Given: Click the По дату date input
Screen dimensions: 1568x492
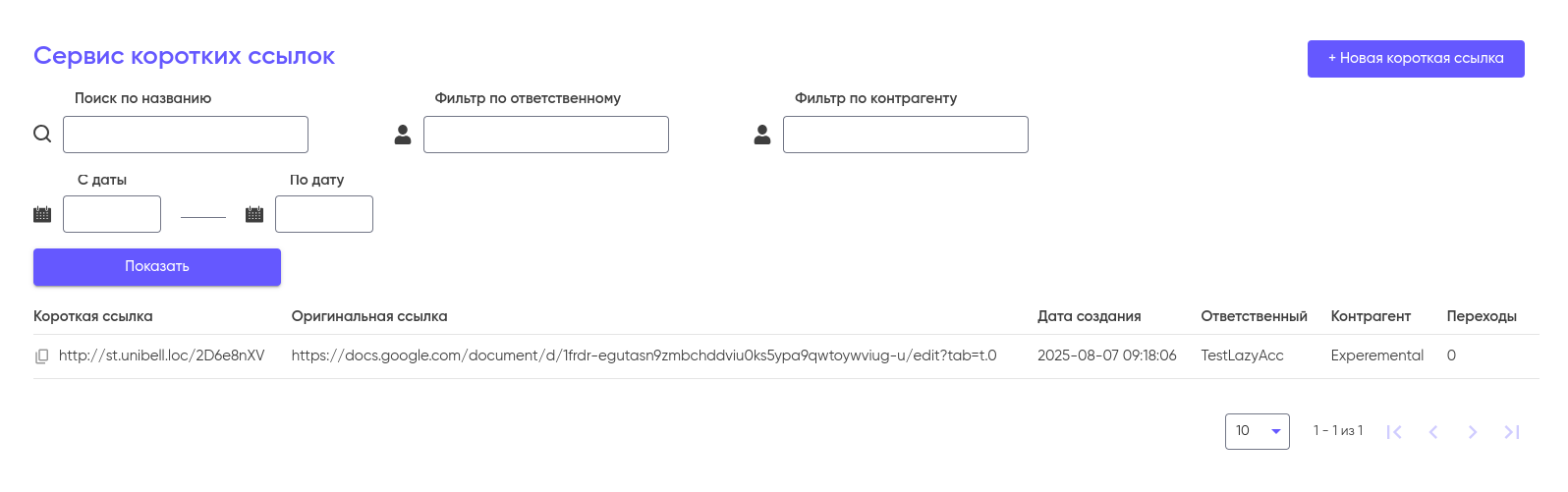Looking at the screenshot, I should click(x=324, y=214).
